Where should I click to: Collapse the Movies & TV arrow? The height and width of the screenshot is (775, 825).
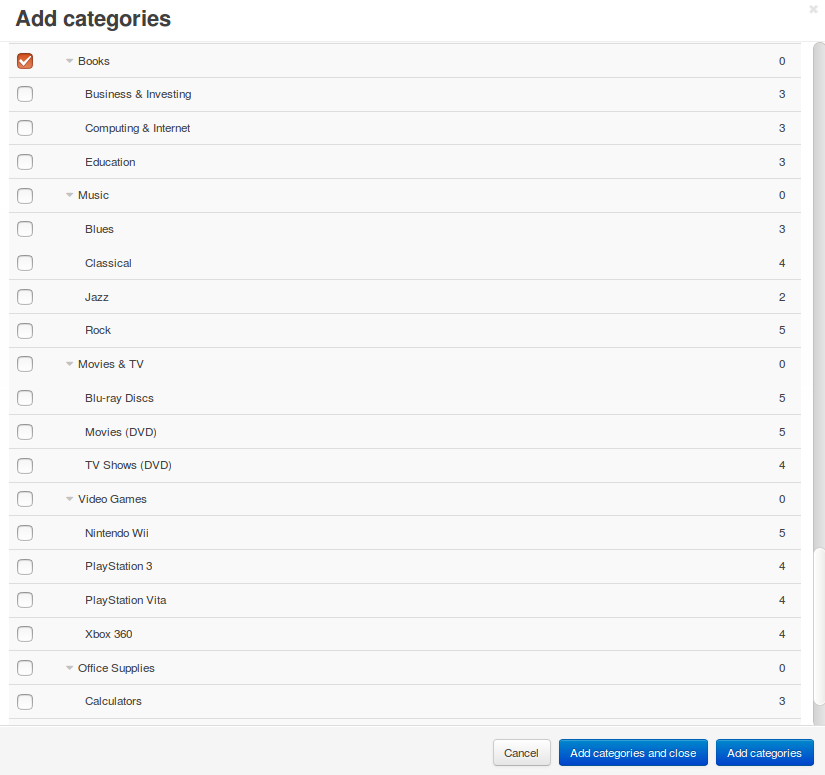pos(69,364)
